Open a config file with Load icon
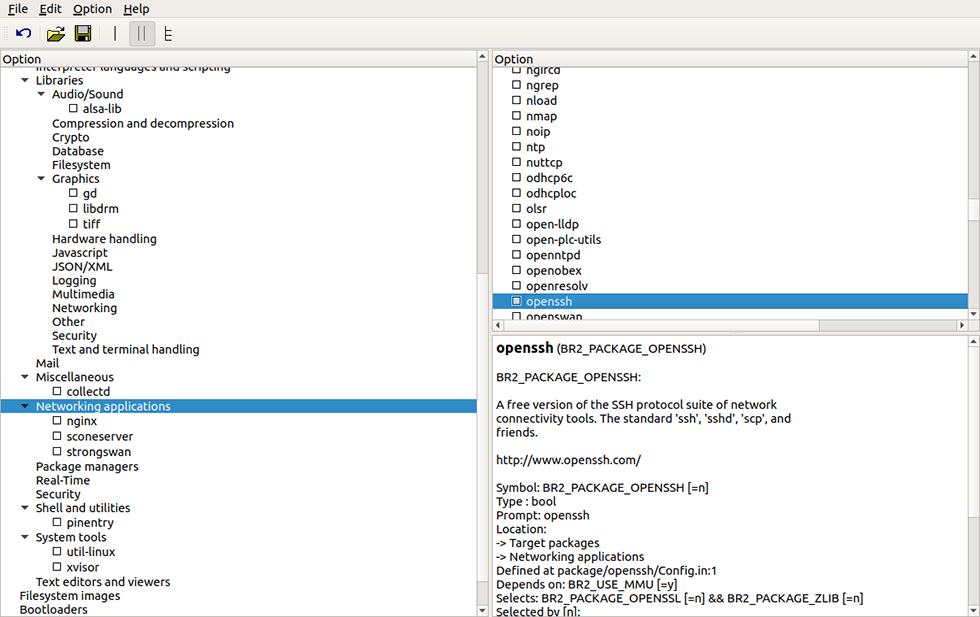Viewport: 980px width, 617px height. [56, 34]
